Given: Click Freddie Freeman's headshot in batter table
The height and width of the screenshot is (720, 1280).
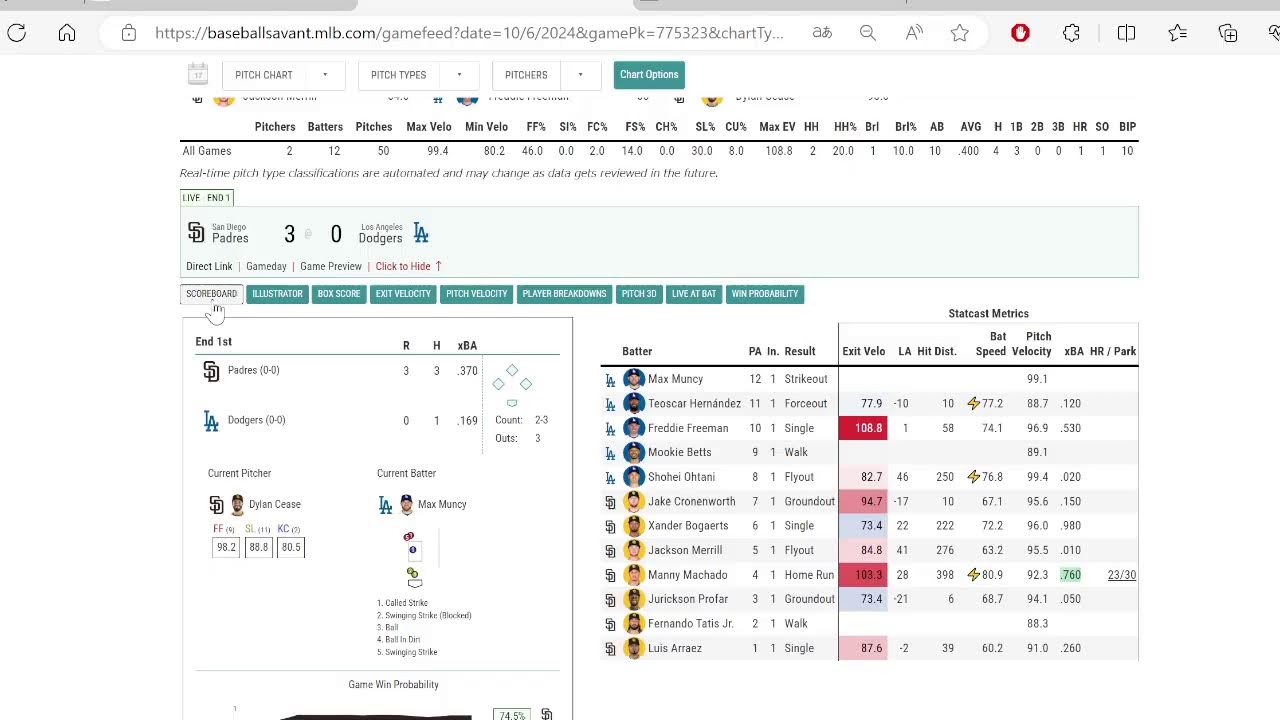Looking at the screenshot, I should click(x=634, y=428).
